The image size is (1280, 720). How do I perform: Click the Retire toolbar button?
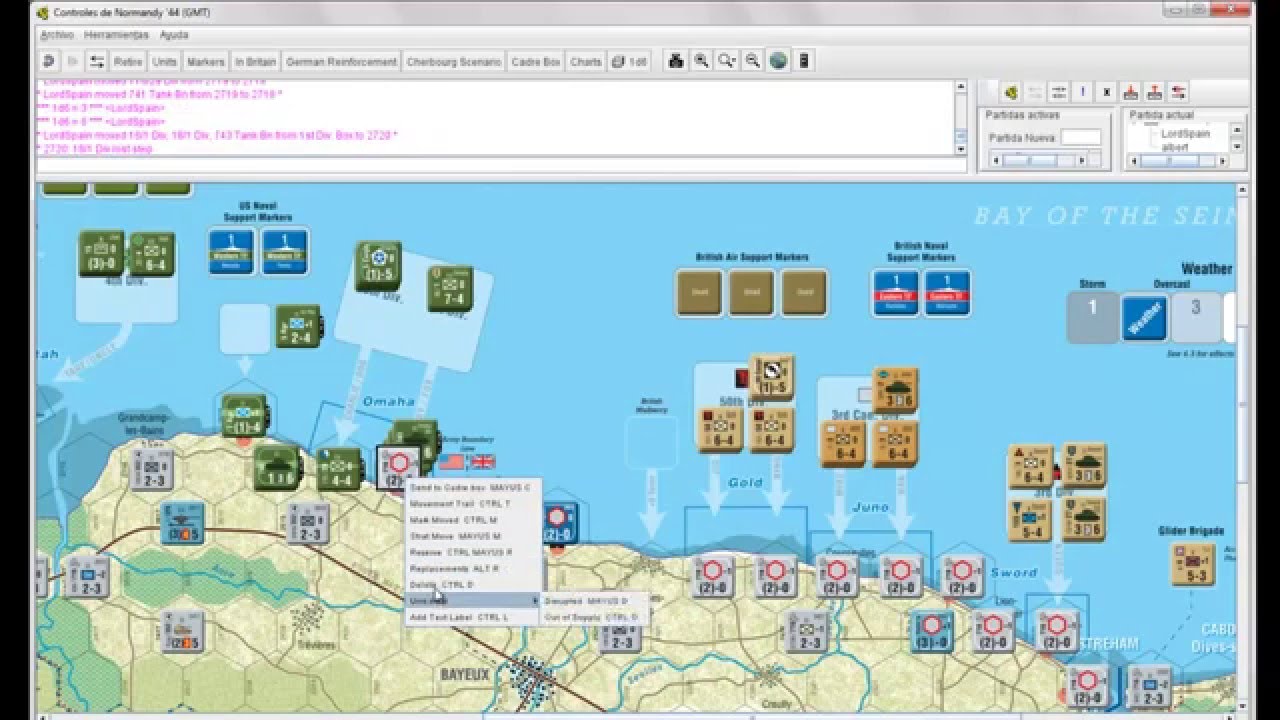pos(128,61)
